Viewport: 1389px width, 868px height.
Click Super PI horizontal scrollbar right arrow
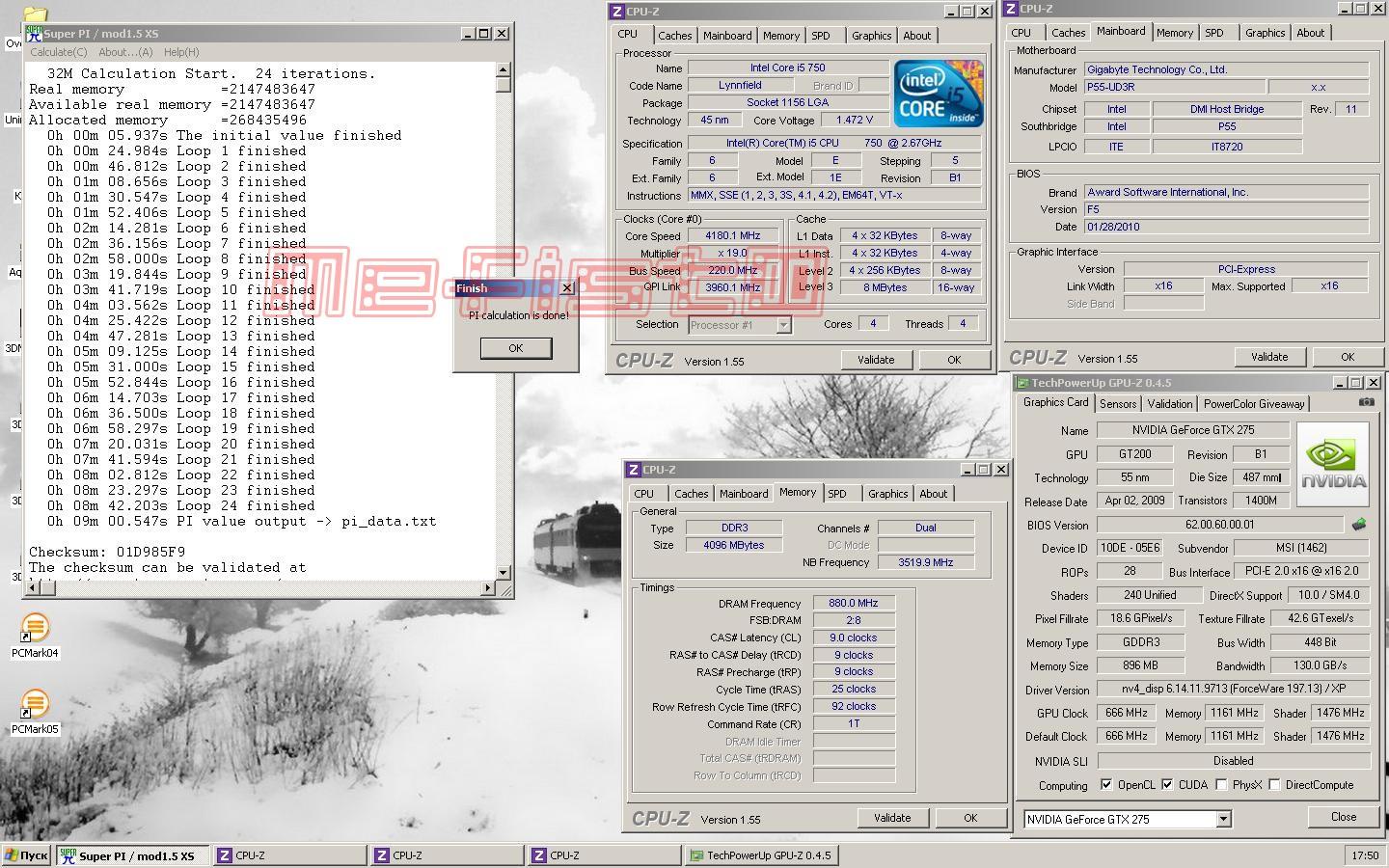(488, 587)
